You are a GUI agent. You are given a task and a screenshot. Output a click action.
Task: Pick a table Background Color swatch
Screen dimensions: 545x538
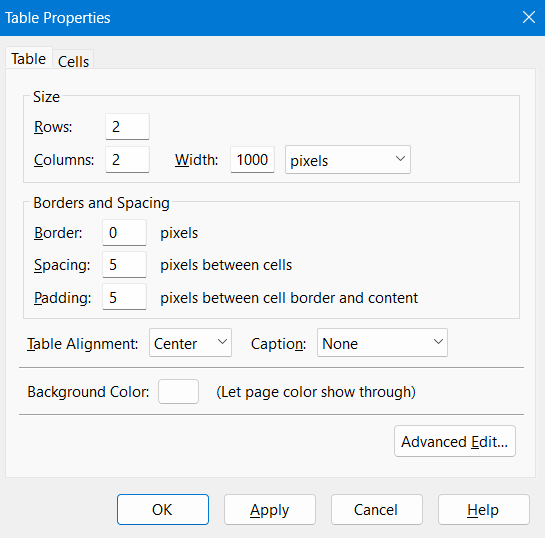tap(178, 392)
